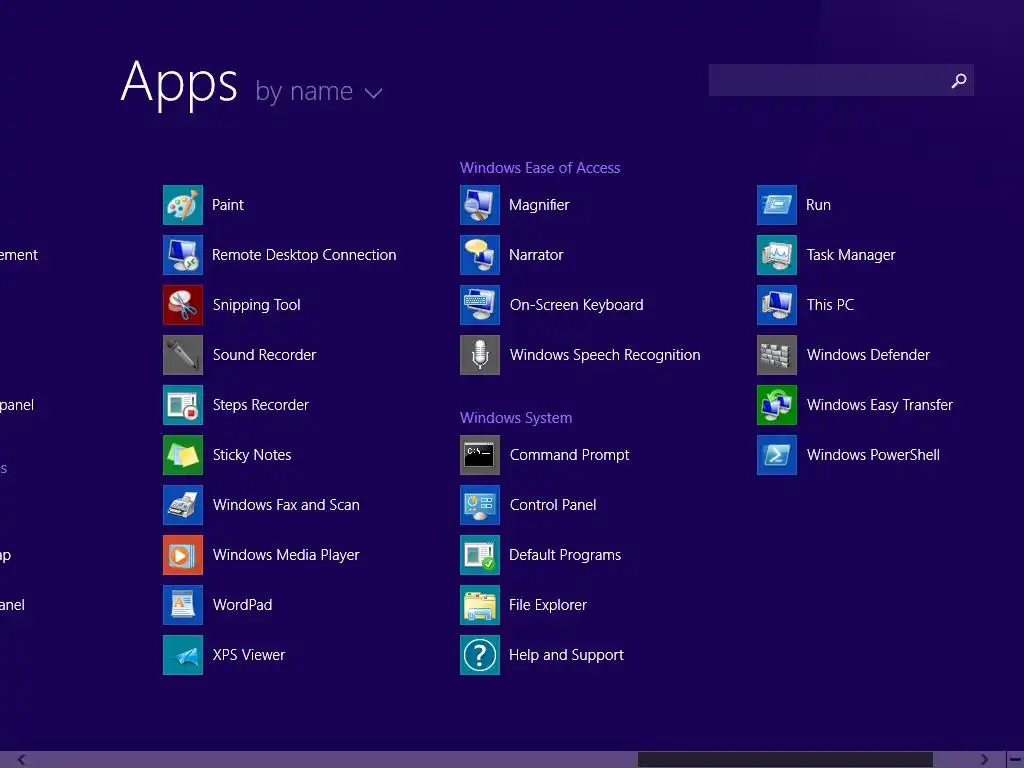Click the 'Windows Easy Transfer' label
Image resolution: width=1024 pixels, height=768 pixels.
point(880,405)
